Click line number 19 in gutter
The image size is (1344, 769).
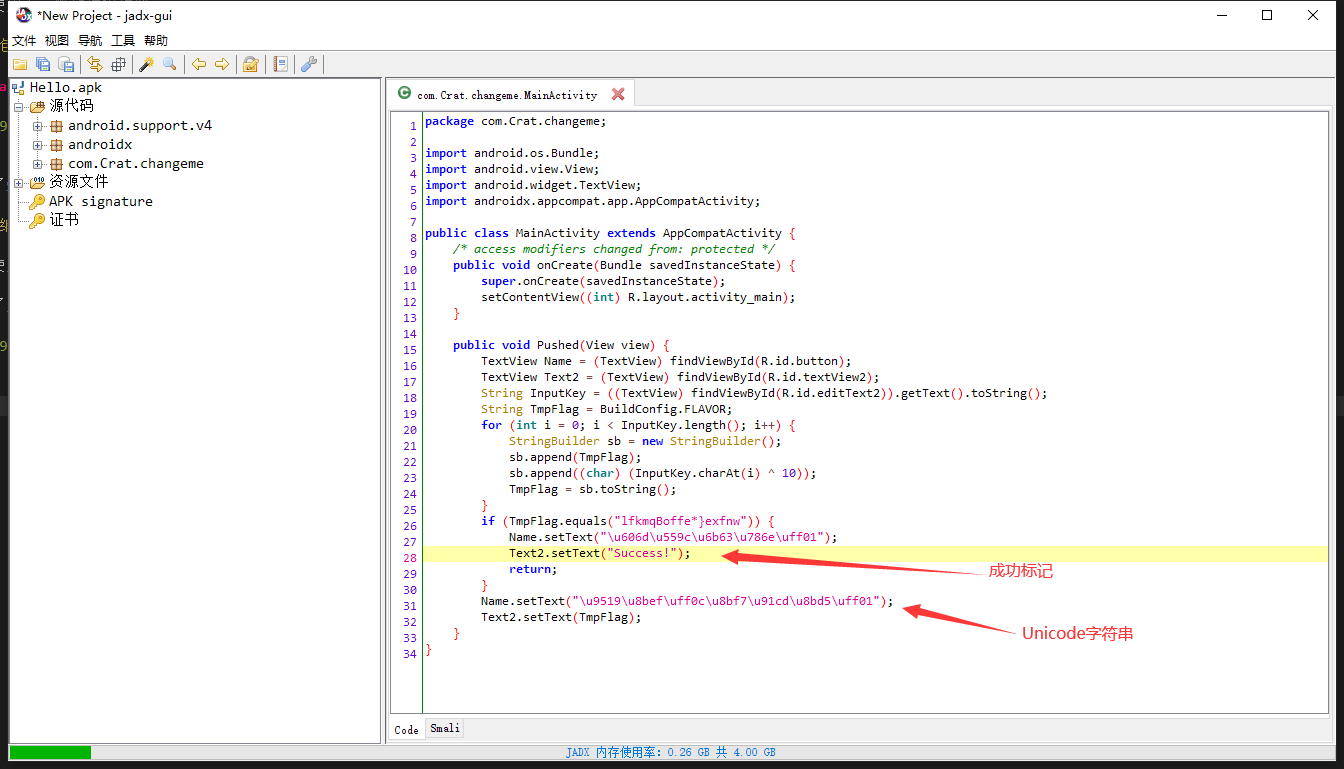click(x=409, y=414)
